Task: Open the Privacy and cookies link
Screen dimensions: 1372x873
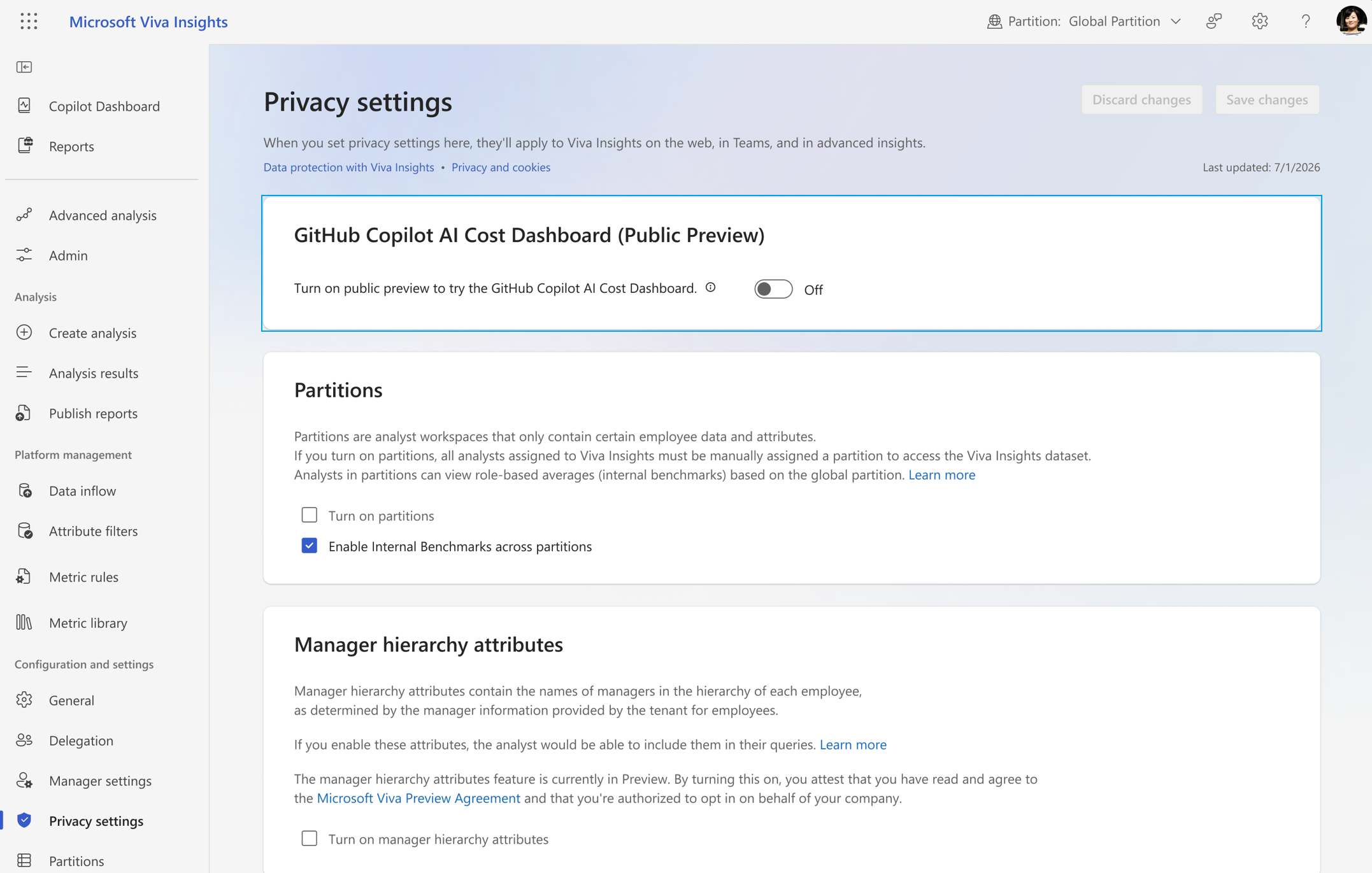Action: click(x=501, y=167)
